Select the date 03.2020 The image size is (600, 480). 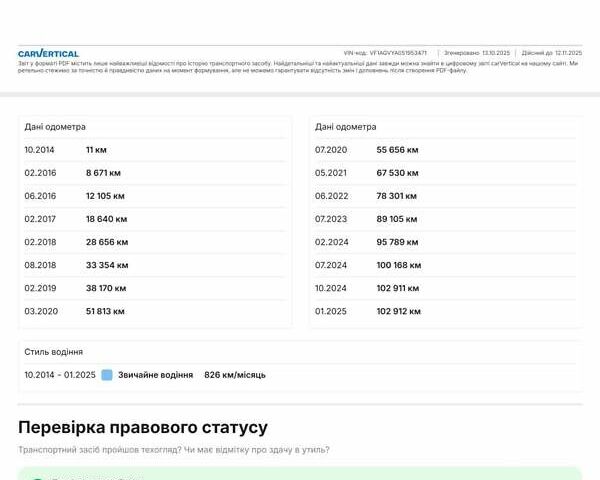point(41,311)
